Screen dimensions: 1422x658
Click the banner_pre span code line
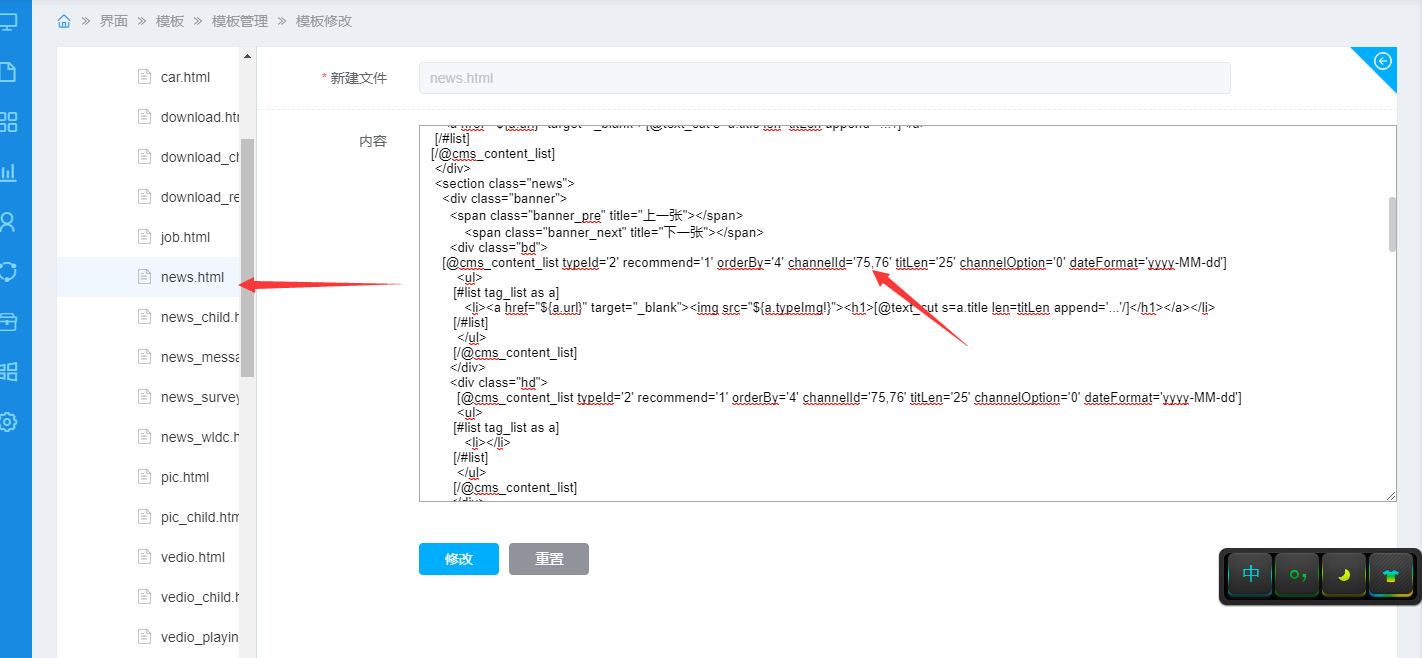596,214
